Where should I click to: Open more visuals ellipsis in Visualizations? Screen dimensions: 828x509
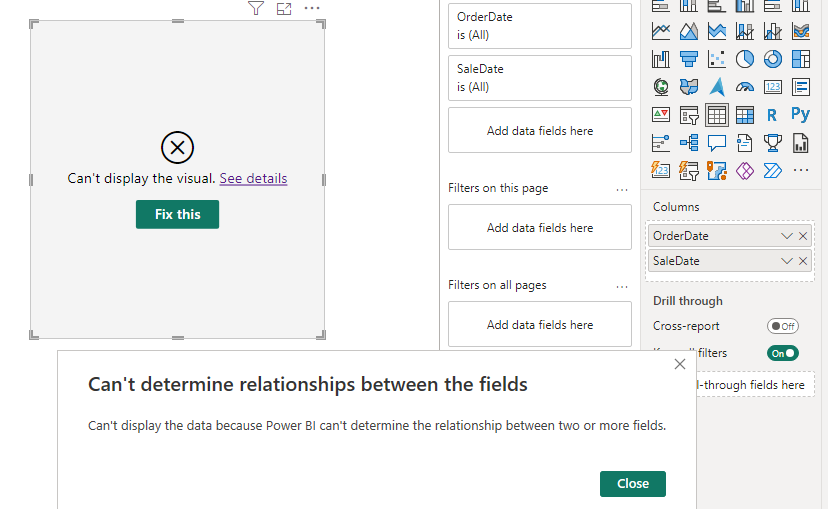coord(801,170)
